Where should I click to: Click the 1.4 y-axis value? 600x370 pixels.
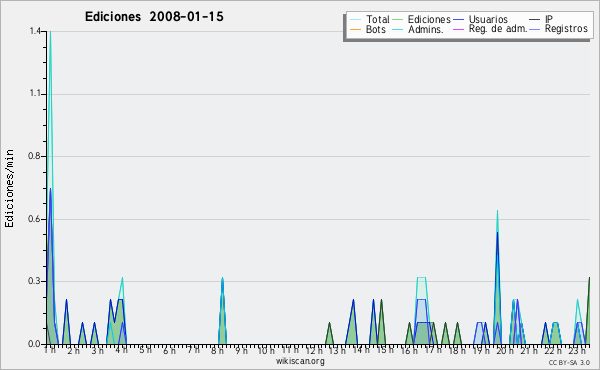tap(35, 31)
